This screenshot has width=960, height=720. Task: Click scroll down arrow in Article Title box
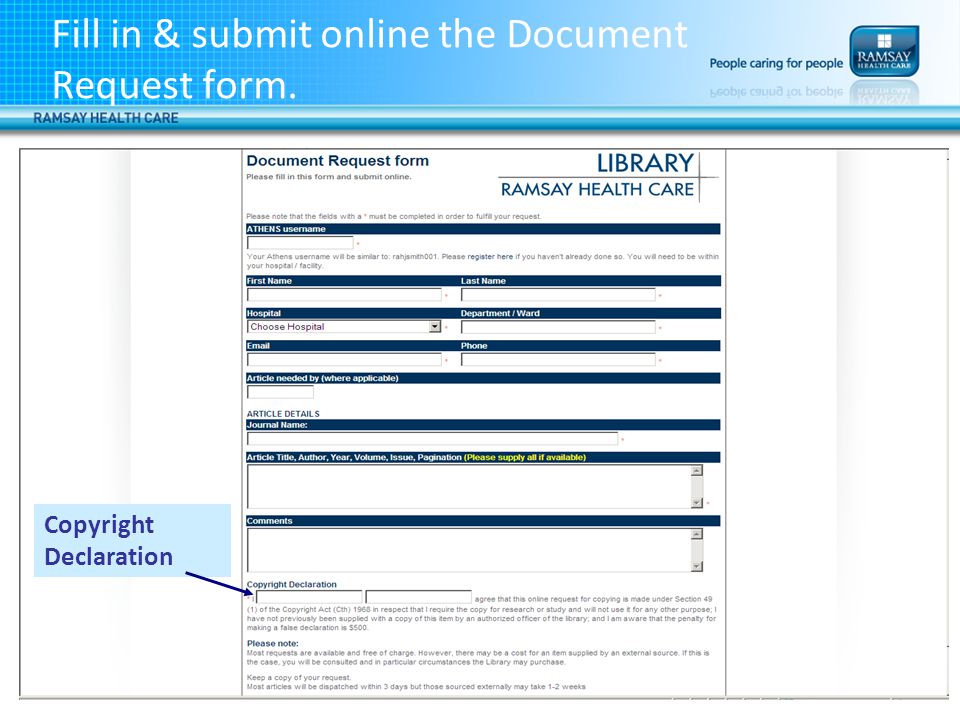(x=697, y=503)
